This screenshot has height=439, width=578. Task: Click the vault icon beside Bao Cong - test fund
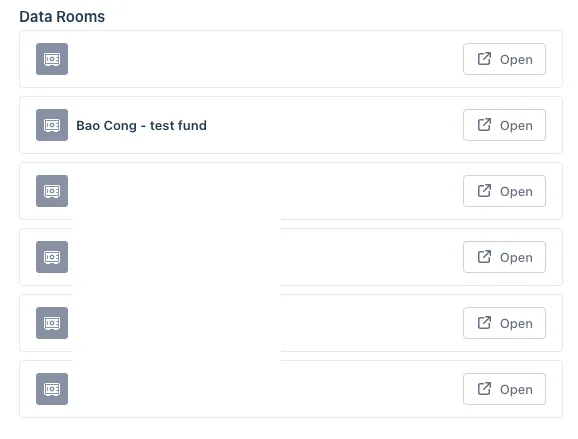(52, 125)
